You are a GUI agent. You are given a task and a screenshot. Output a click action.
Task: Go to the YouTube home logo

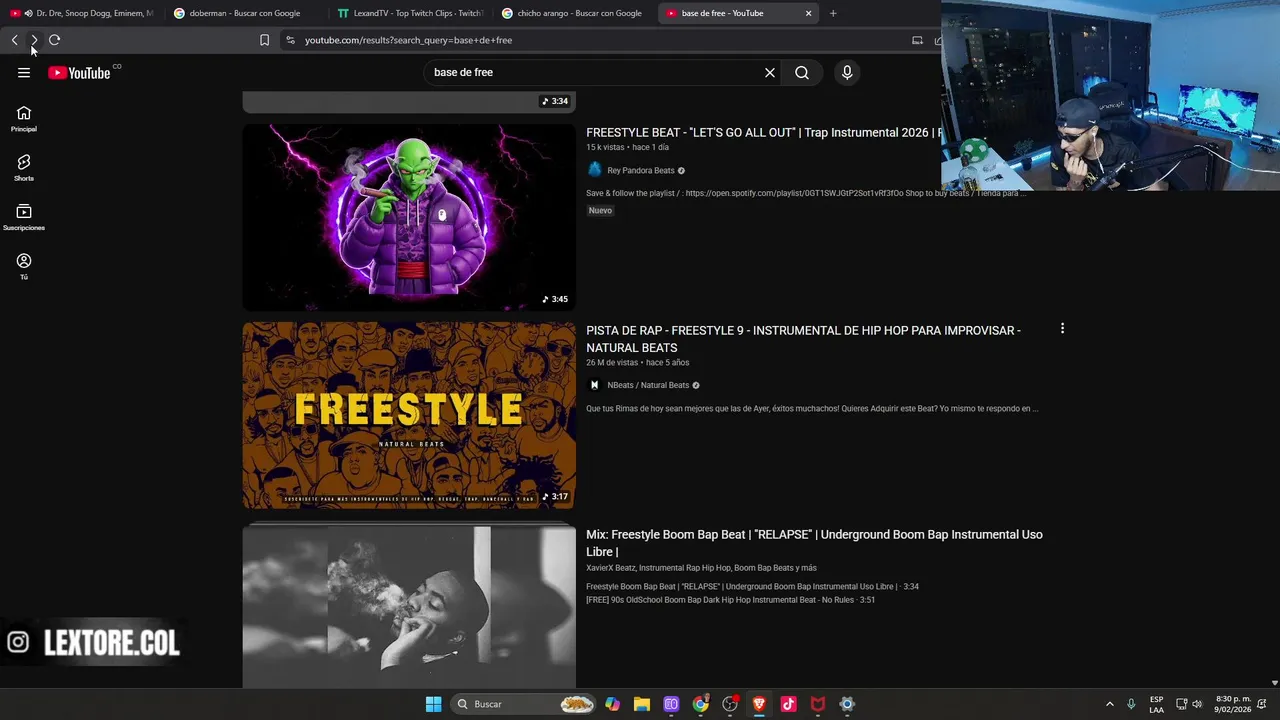[79, 72]
